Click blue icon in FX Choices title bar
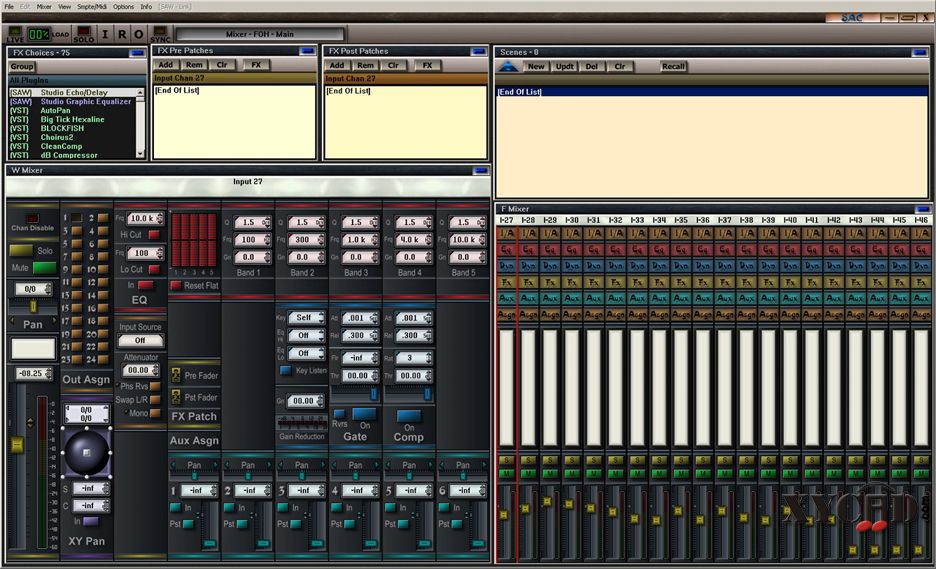936x569 pixels. pyautogui.click(x=137, y=53)
